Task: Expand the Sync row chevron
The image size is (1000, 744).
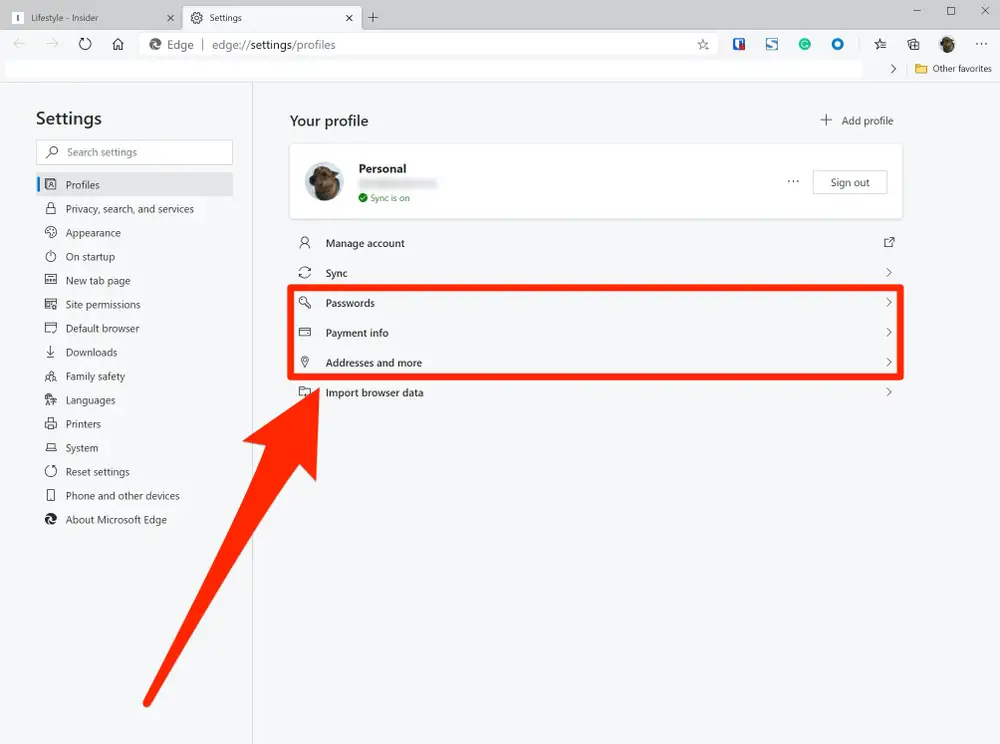Action: click(x=889, y=272)
